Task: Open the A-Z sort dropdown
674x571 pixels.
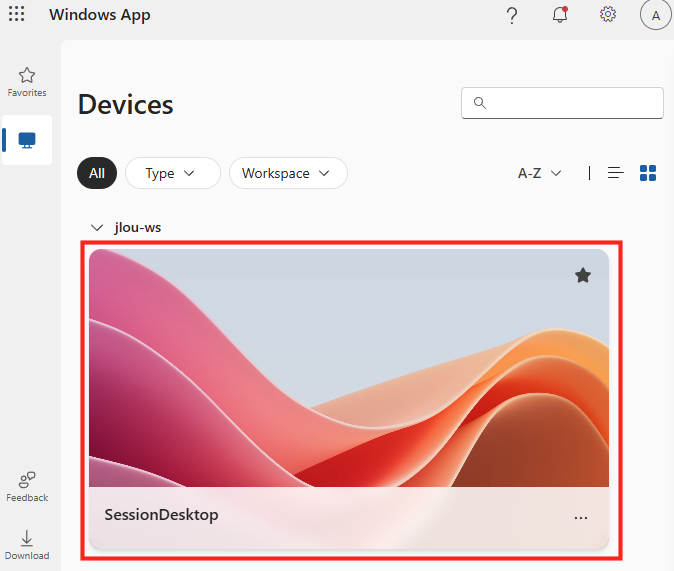Action: coord(539,173)
